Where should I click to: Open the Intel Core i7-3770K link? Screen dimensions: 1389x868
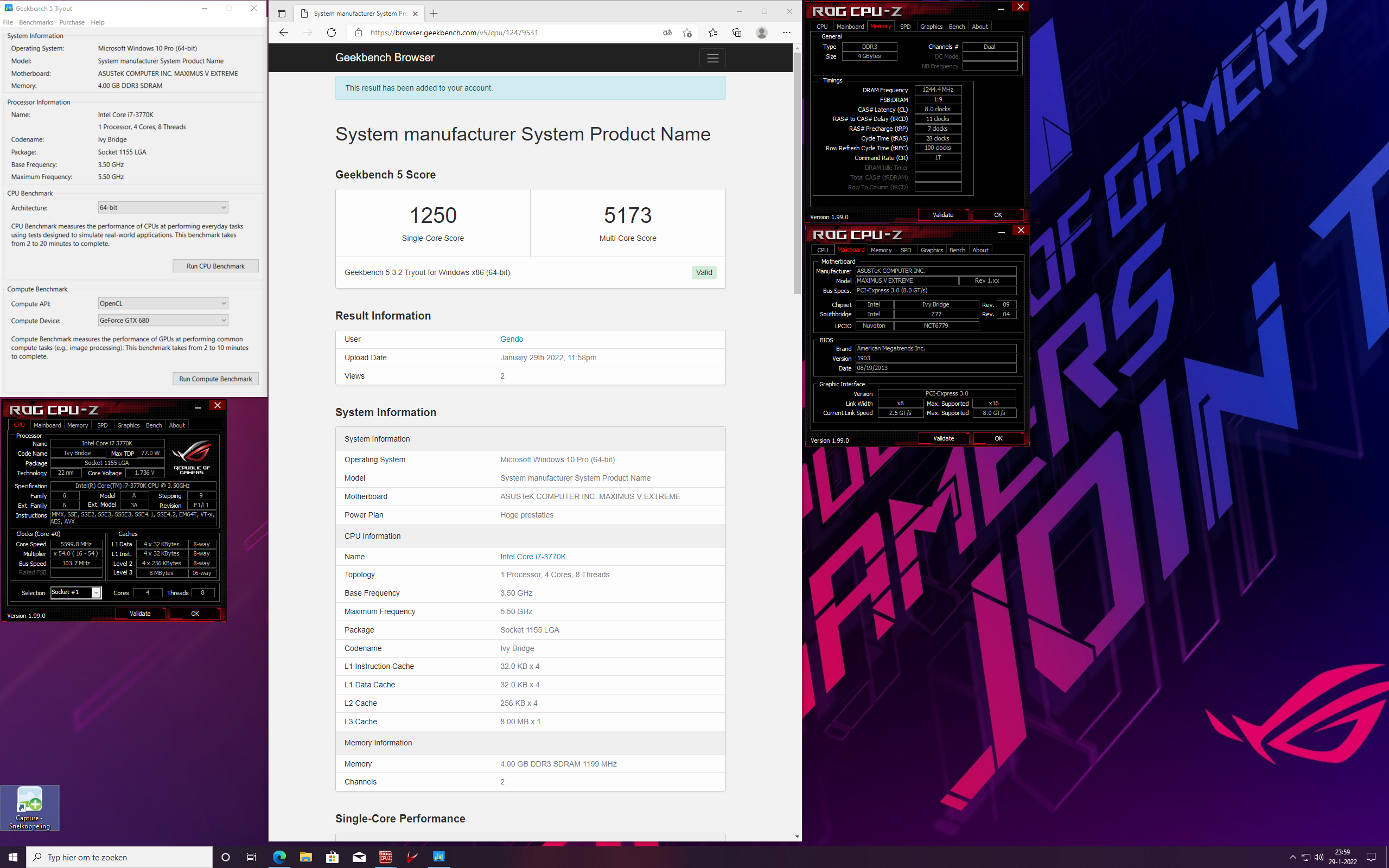pyautogui.click(x=533, y=557)
